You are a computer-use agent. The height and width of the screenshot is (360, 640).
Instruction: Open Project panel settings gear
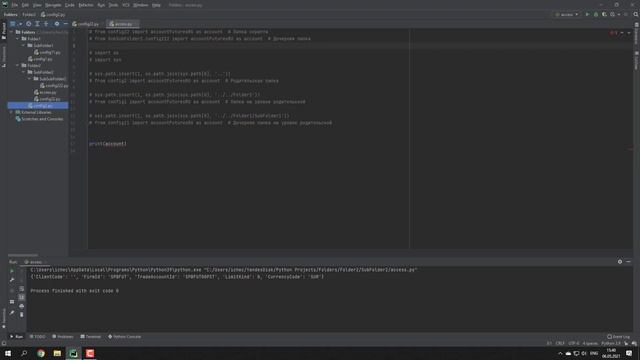[x=57, y=24]
